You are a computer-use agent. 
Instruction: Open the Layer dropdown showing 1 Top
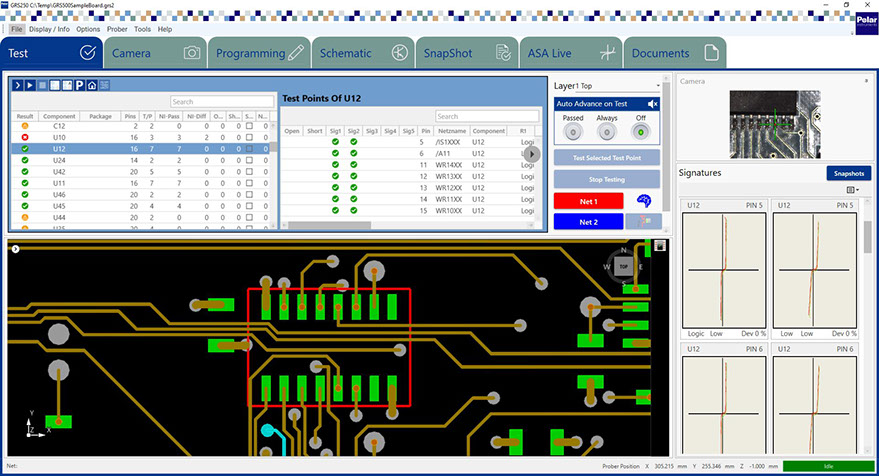tap(658, 87)
